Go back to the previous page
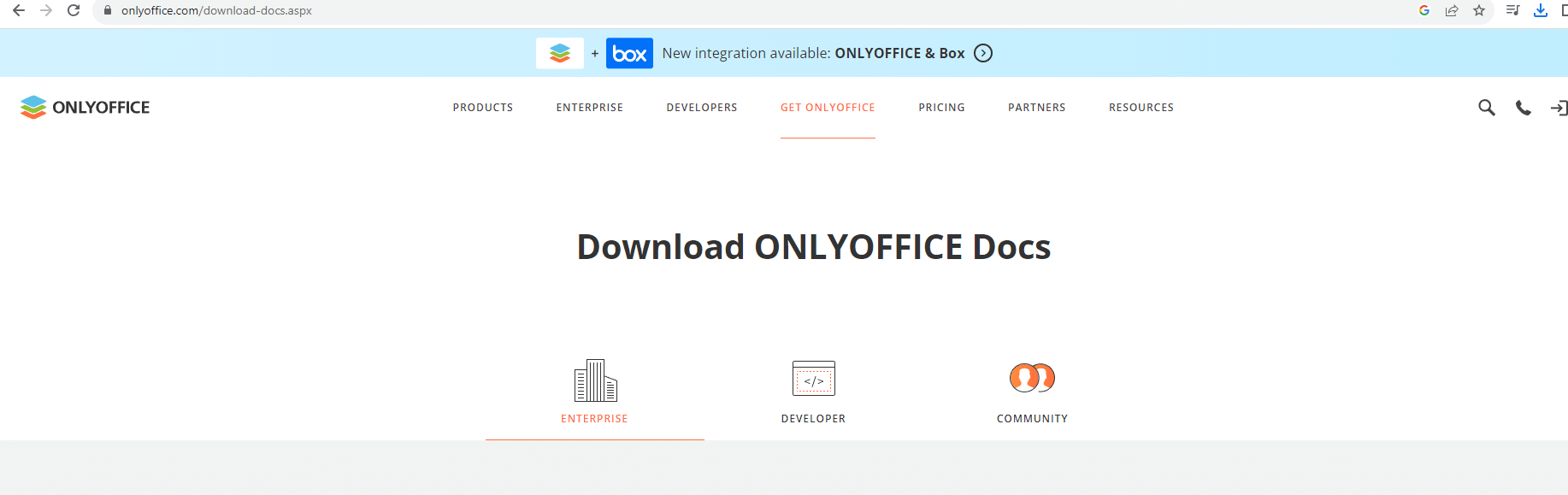The width and height of the screenshot is (1568, 495). click(18, 10)
